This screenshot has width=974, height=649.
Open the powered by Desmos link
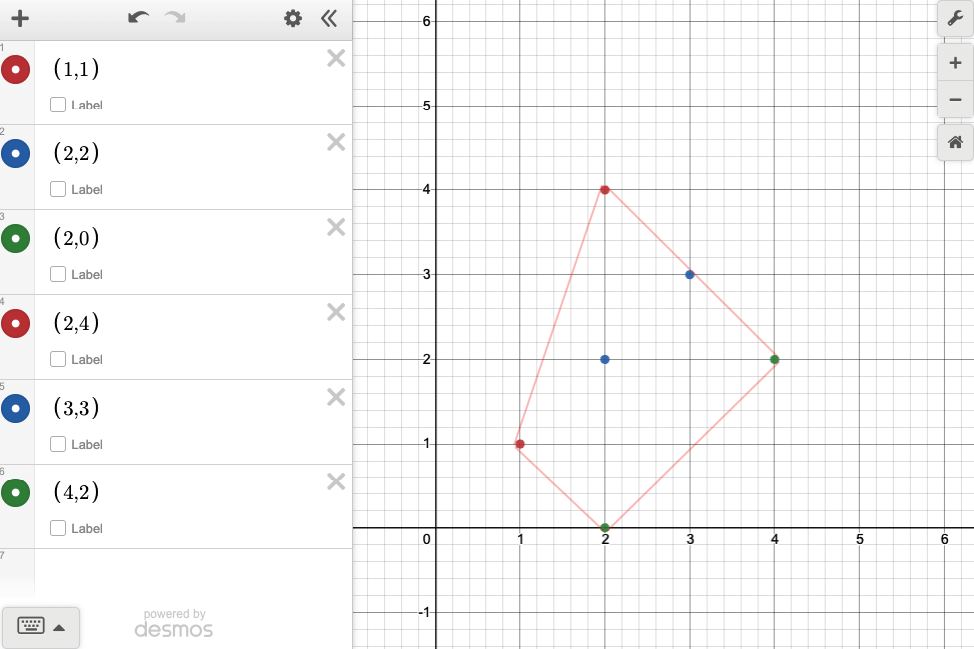pyautogui.click(x=174, y=623)
